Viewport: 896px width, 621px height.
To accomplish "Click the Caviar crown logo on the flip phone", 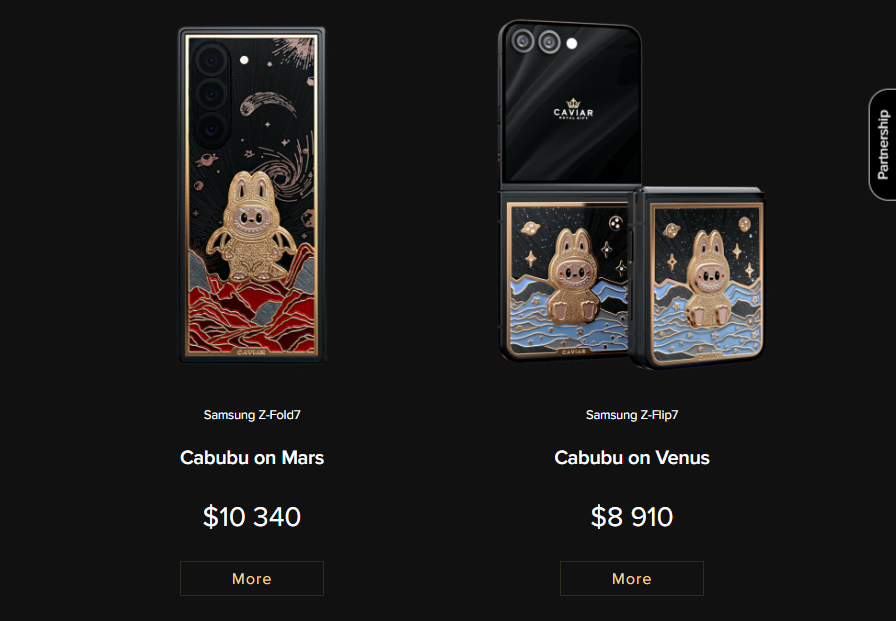I will (573, 109).
